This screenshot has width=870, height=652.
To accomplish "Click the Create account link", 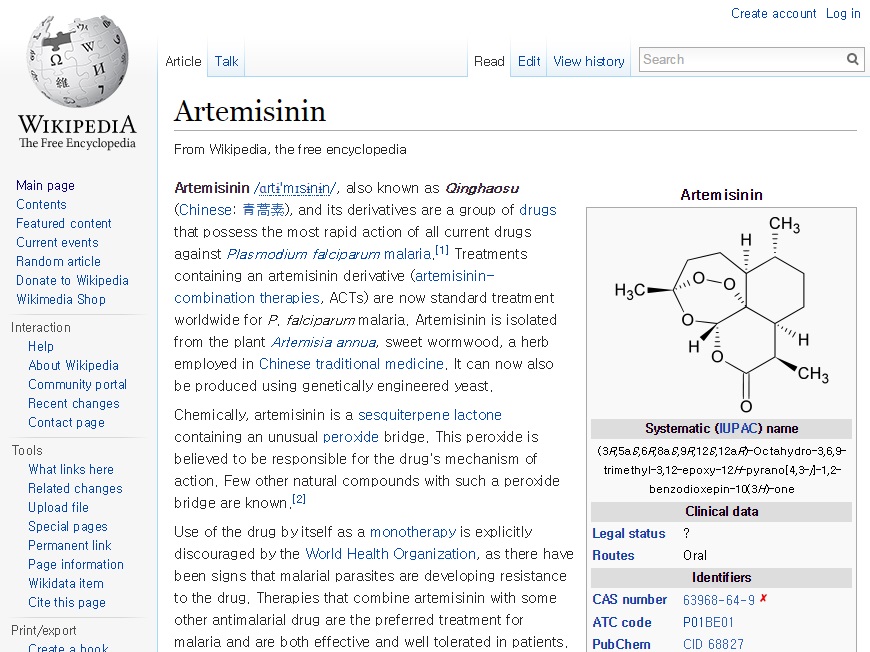I will click(773, 13).
